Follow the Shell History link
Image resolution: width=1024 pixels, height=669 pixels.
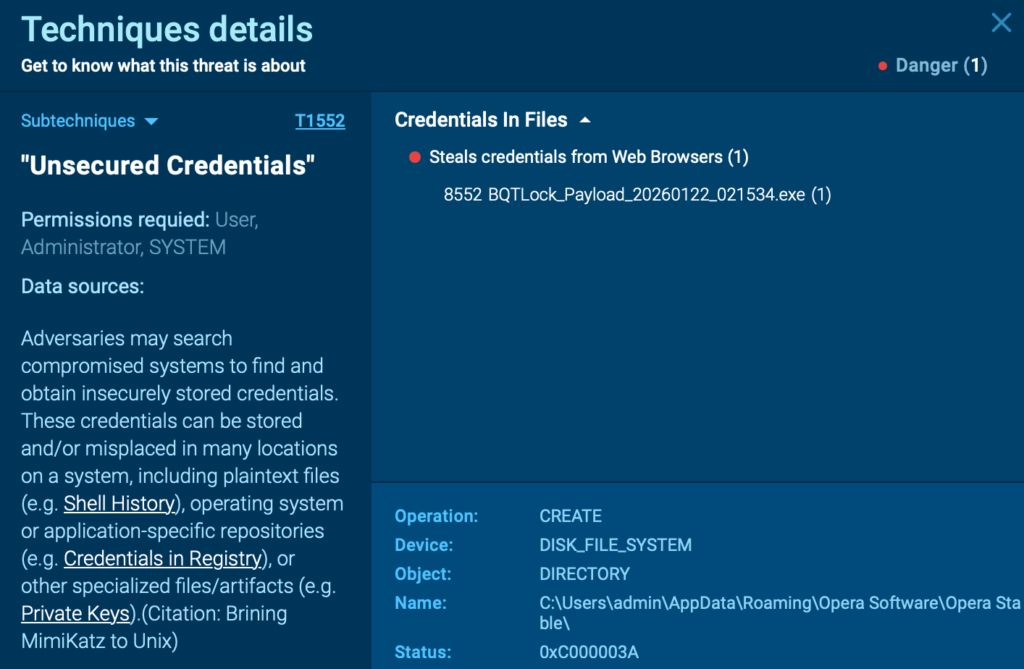(x=117, y=504)
